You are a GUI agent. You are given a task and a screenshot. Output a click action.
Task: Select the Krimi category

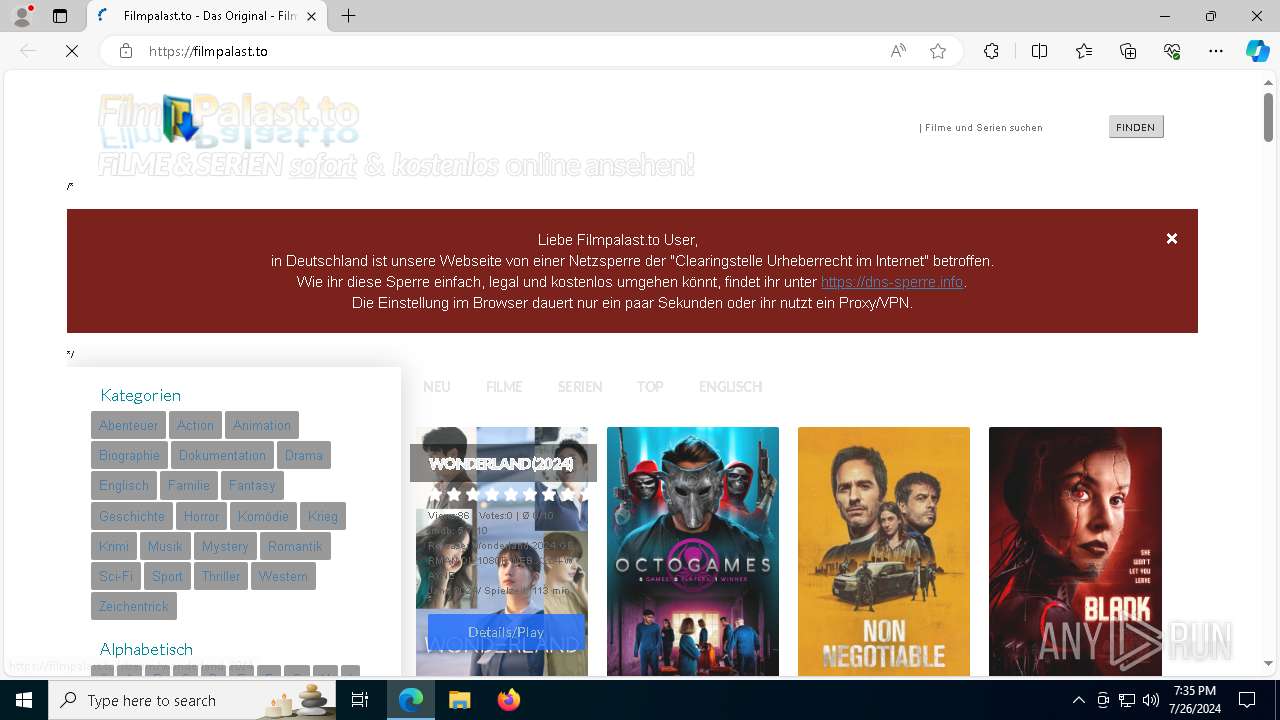(x=114, y=546)
